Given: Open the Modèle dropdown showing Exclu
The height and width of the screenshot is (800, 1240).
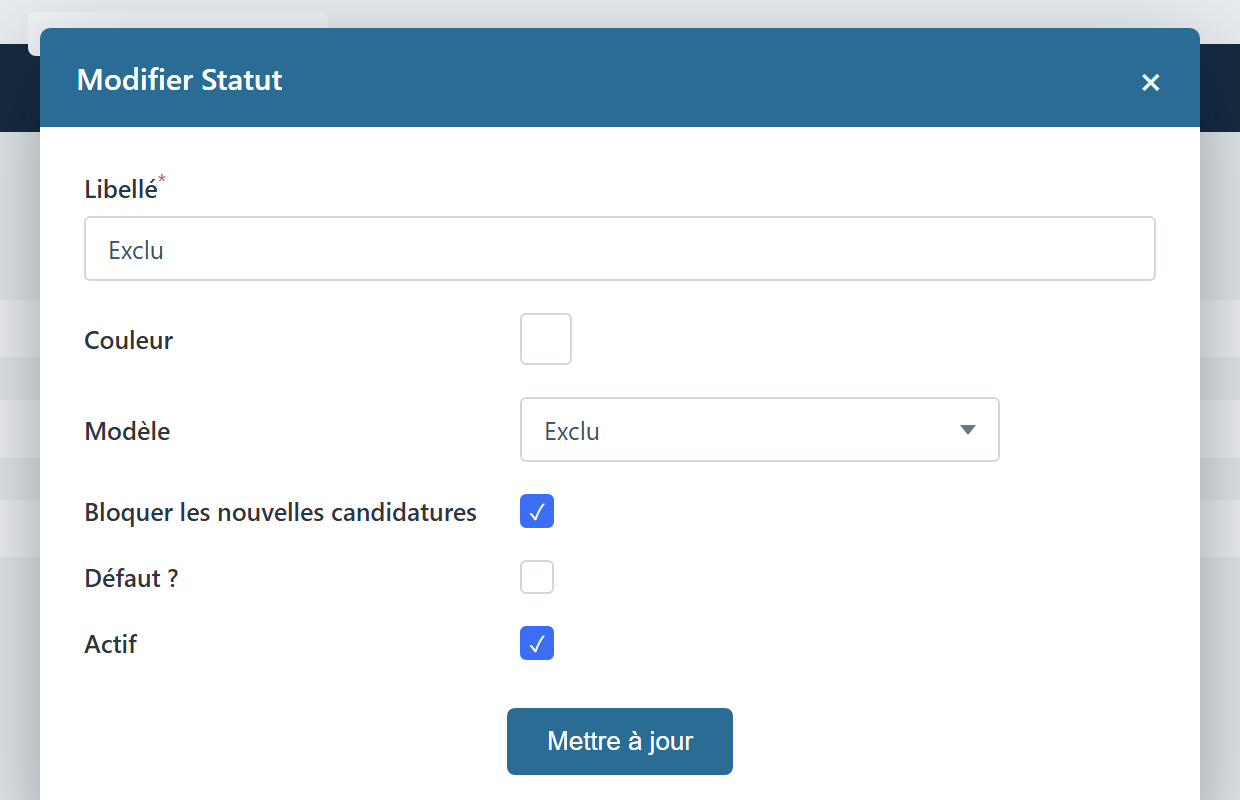Looking at the screenshot, I should (760, 430).
